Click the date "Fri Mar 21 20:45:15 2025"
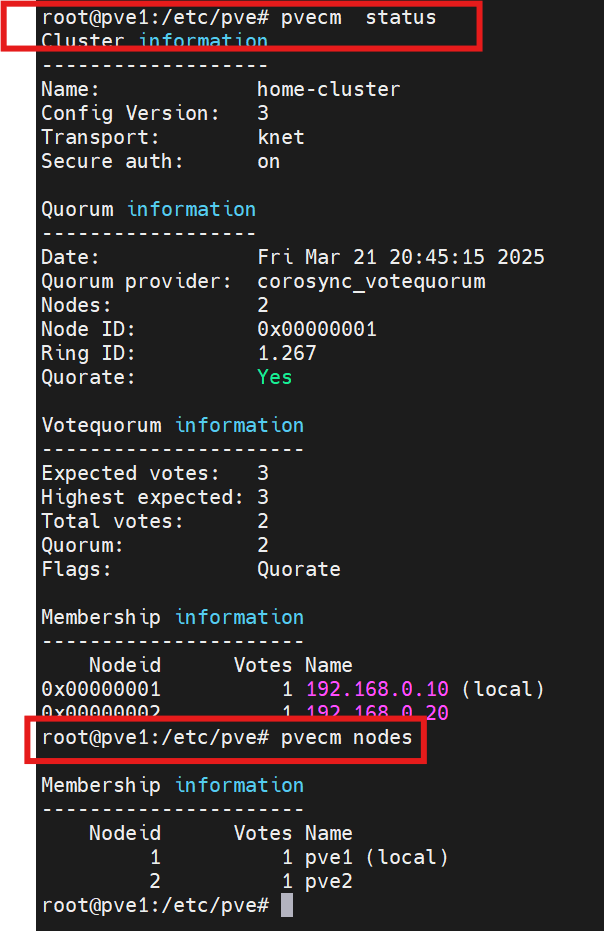The width and height of the screenshot is (604, 931). (400, 257)
